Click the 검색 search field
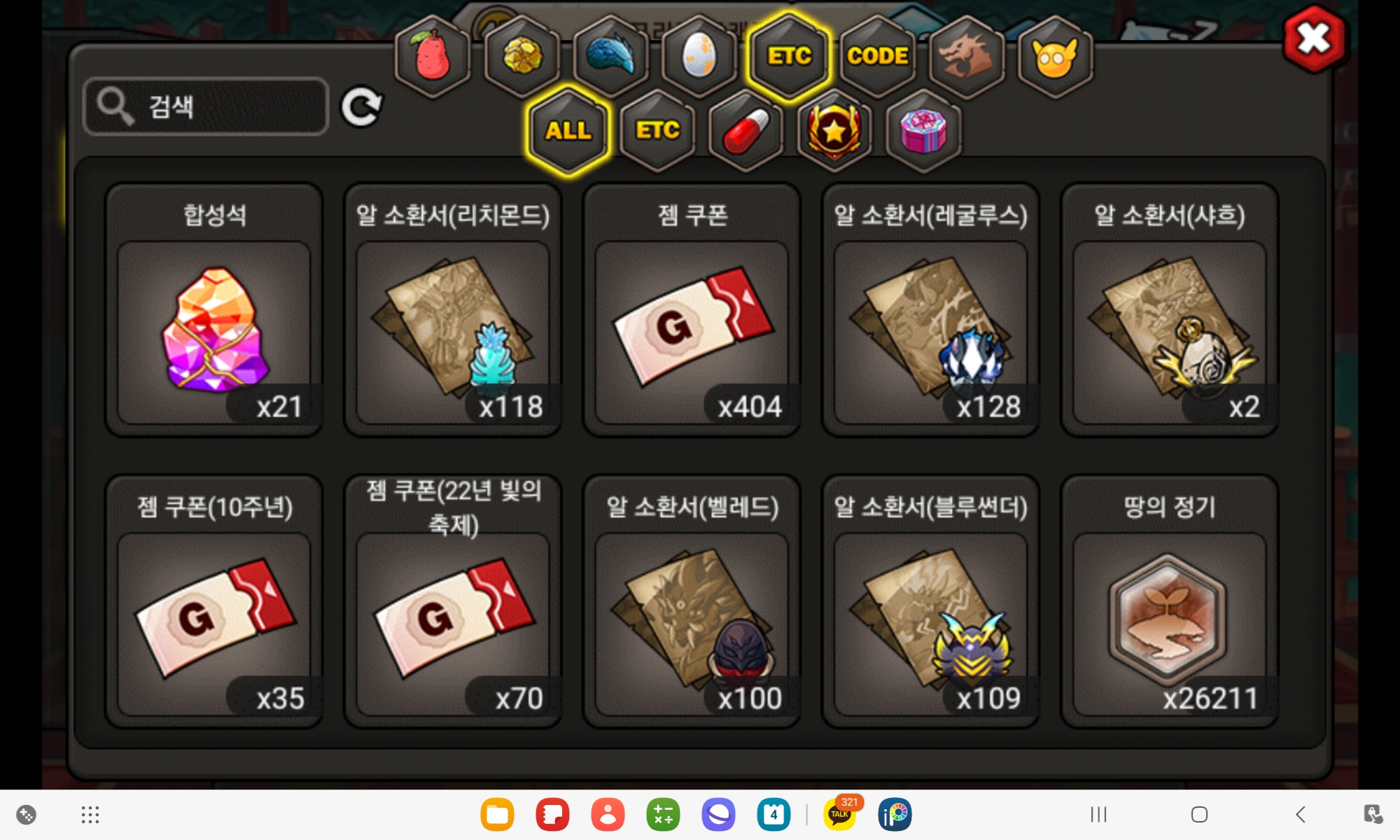 point(206,106)
